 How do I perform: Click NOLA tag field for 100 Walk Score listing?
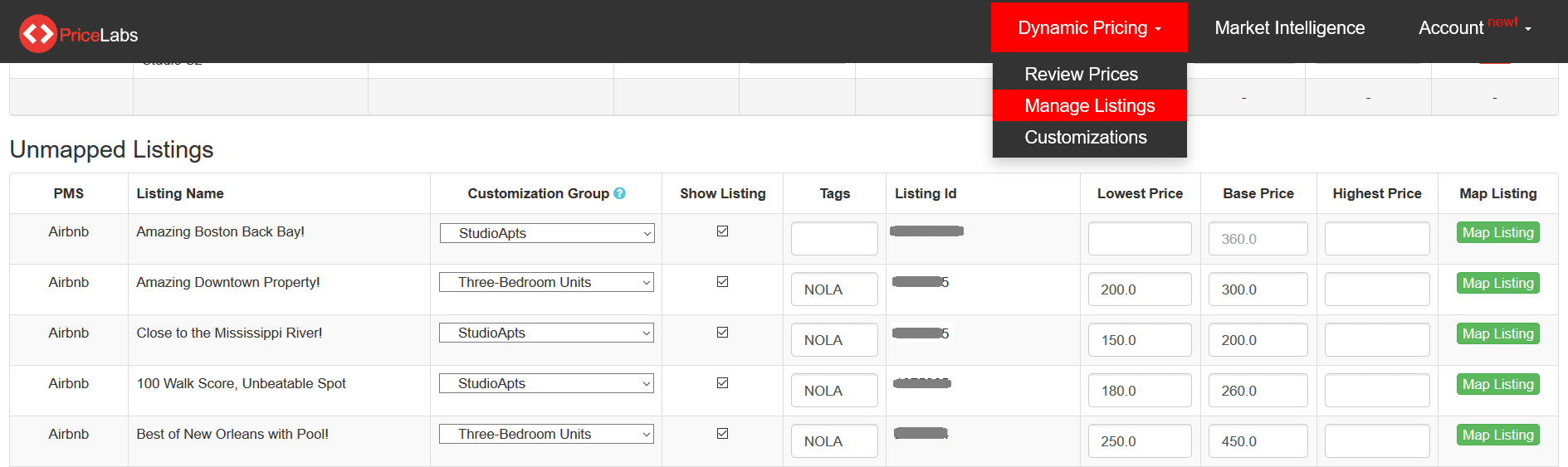pos(834,391)
